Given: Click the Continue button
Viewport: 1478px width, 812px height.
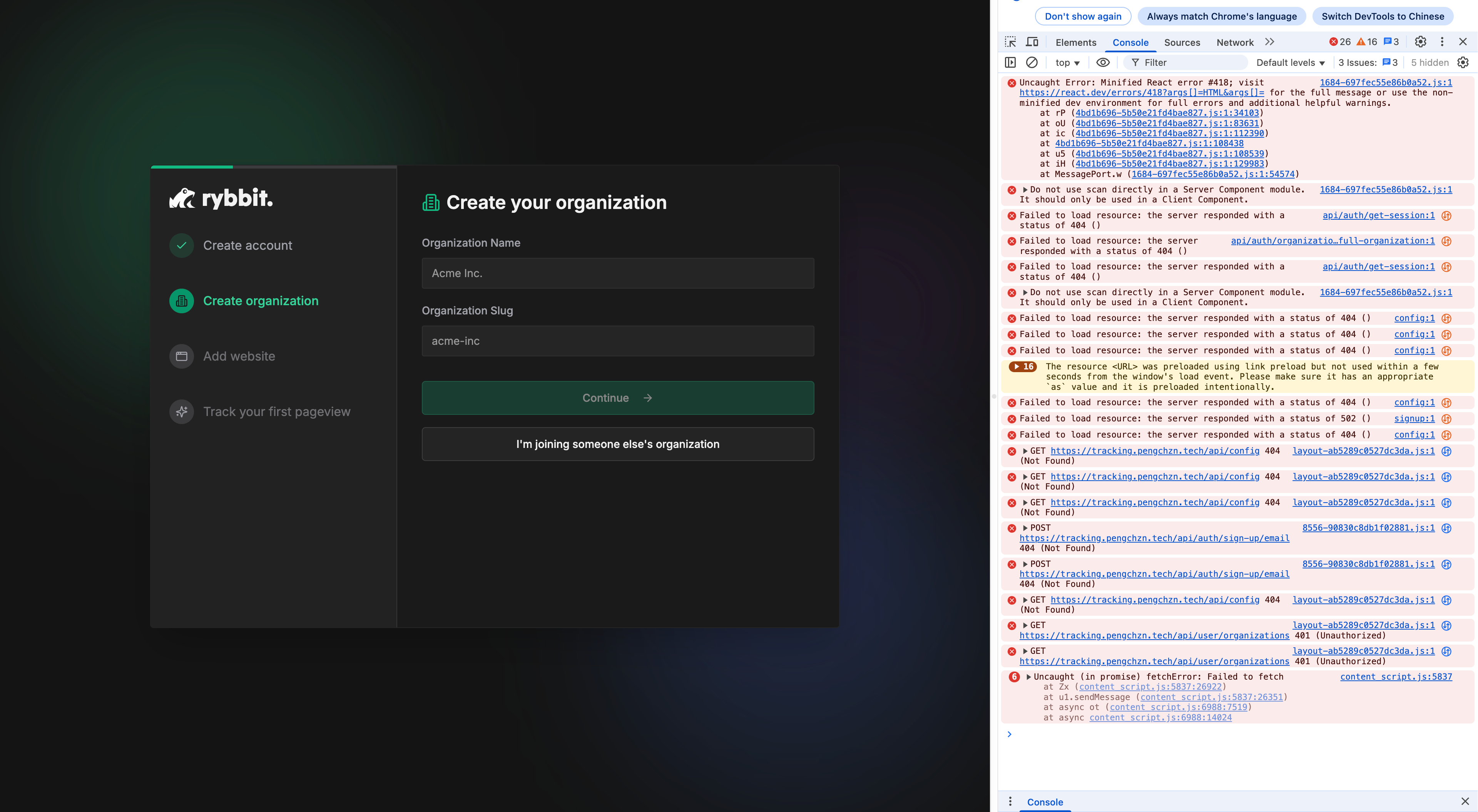Looking at the screenshot, I should click(617, 398).
